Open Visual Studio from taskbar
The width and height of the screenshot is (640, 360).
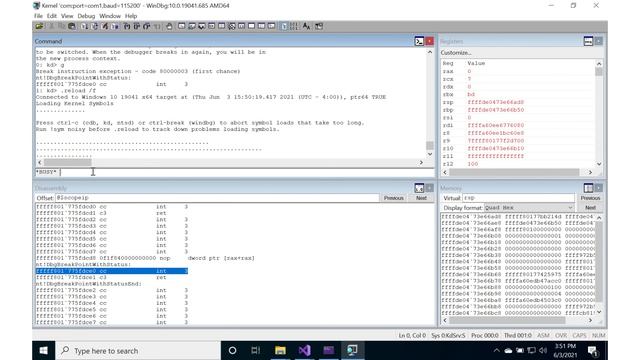304,351
